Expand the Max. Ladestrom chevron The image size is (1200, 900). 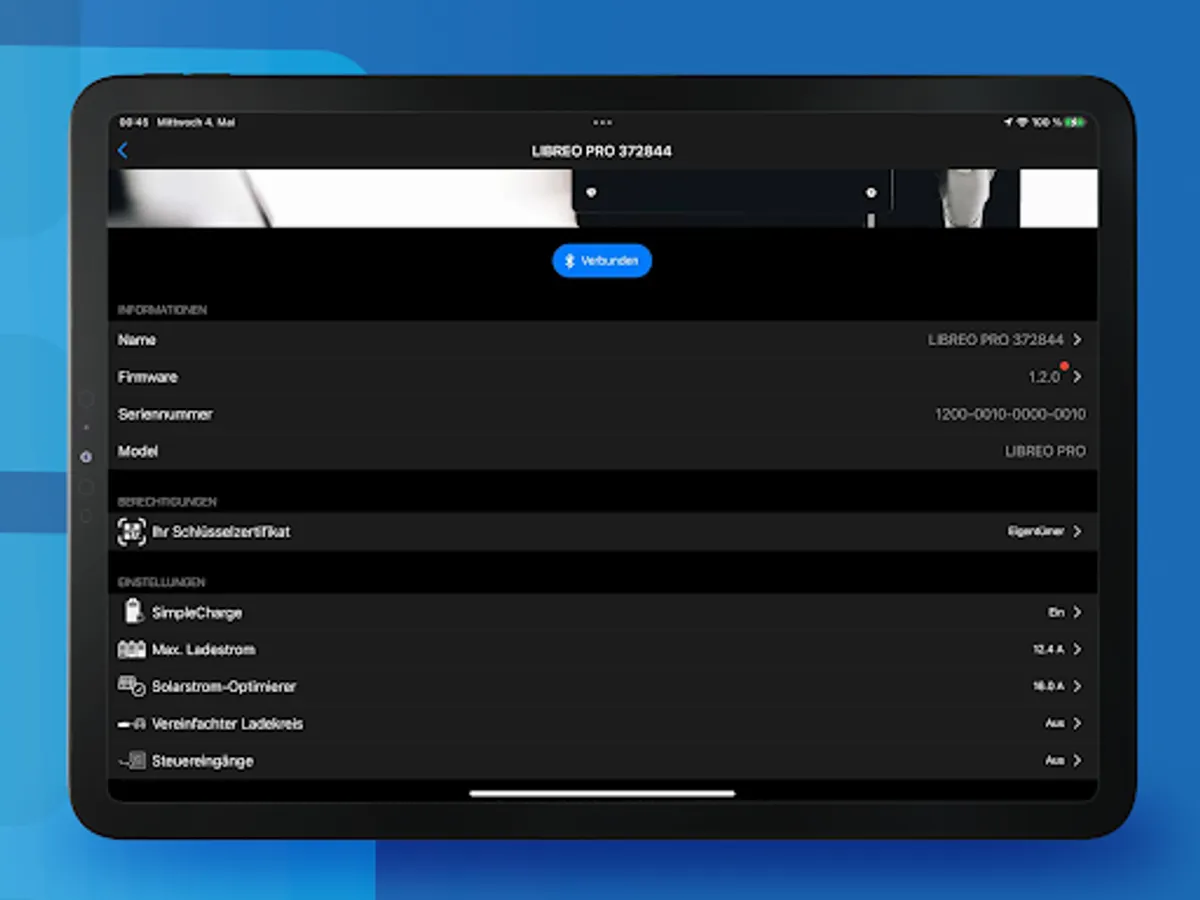pyautogui.click(x=1077, y=650)
